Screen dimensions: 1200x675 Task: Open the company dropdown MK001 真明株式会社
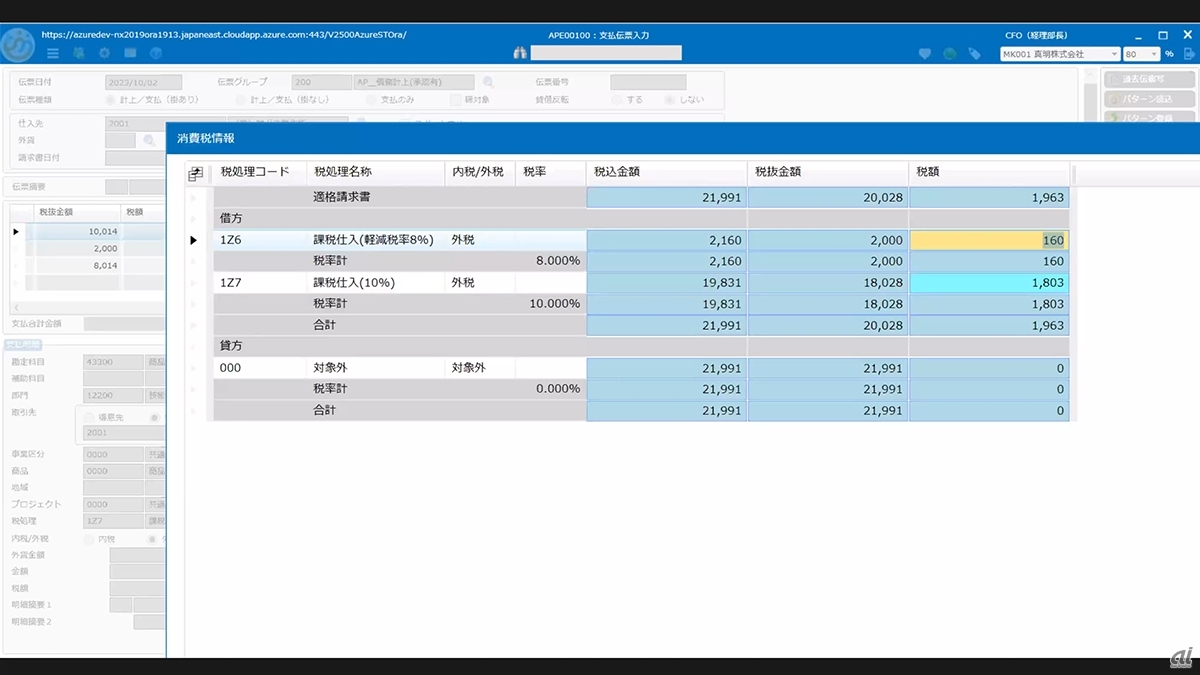point(1059,54)
